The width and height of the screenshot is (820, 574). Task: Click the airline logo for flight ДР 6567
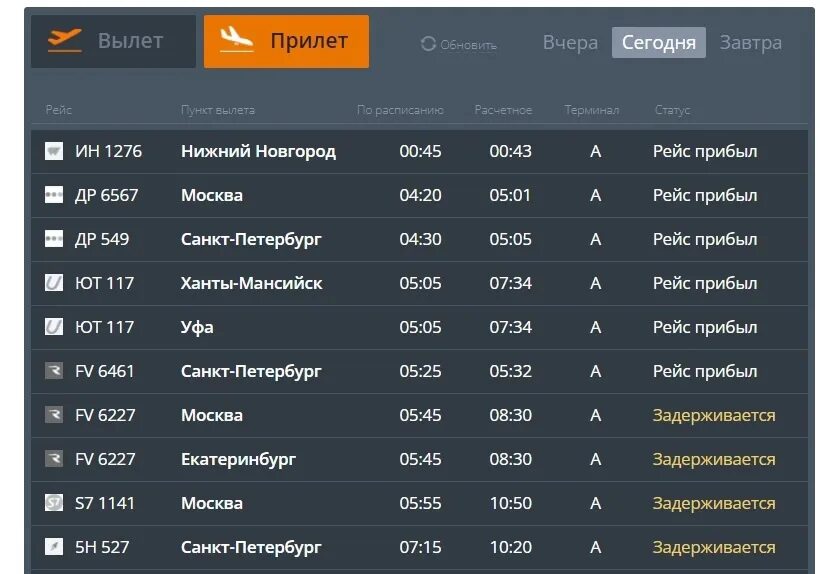[x=54, y=196]
